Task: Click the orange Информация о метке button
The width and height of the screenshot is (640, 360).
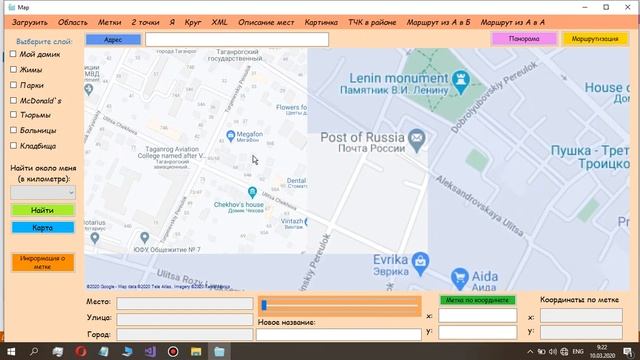Action: 42,262
